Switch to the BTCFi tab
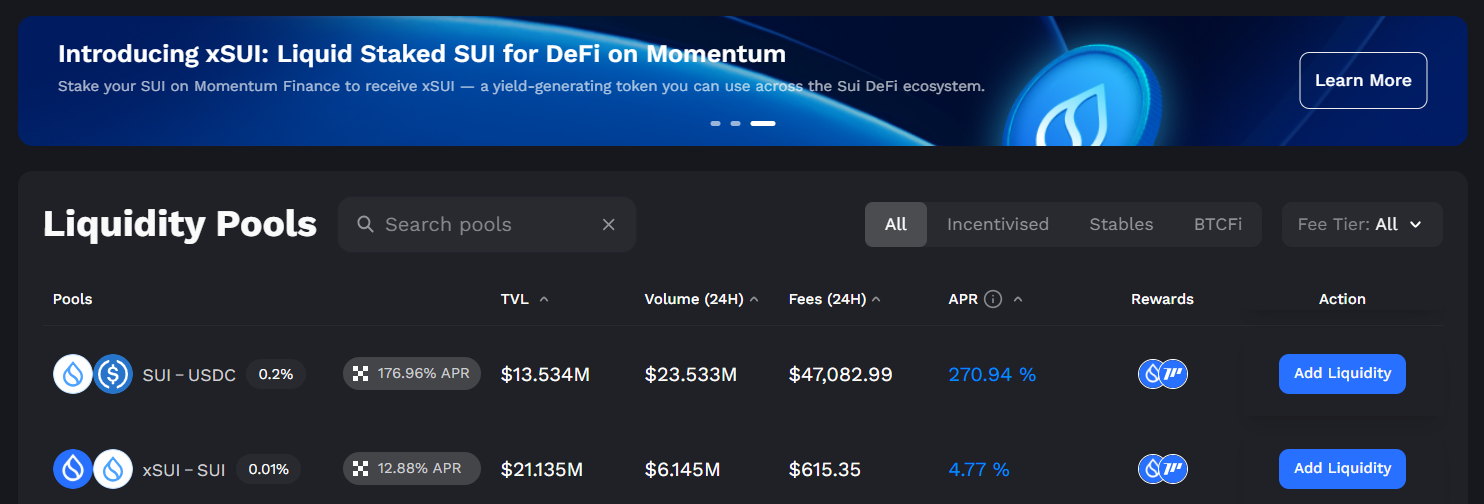 click(1218, 224)
